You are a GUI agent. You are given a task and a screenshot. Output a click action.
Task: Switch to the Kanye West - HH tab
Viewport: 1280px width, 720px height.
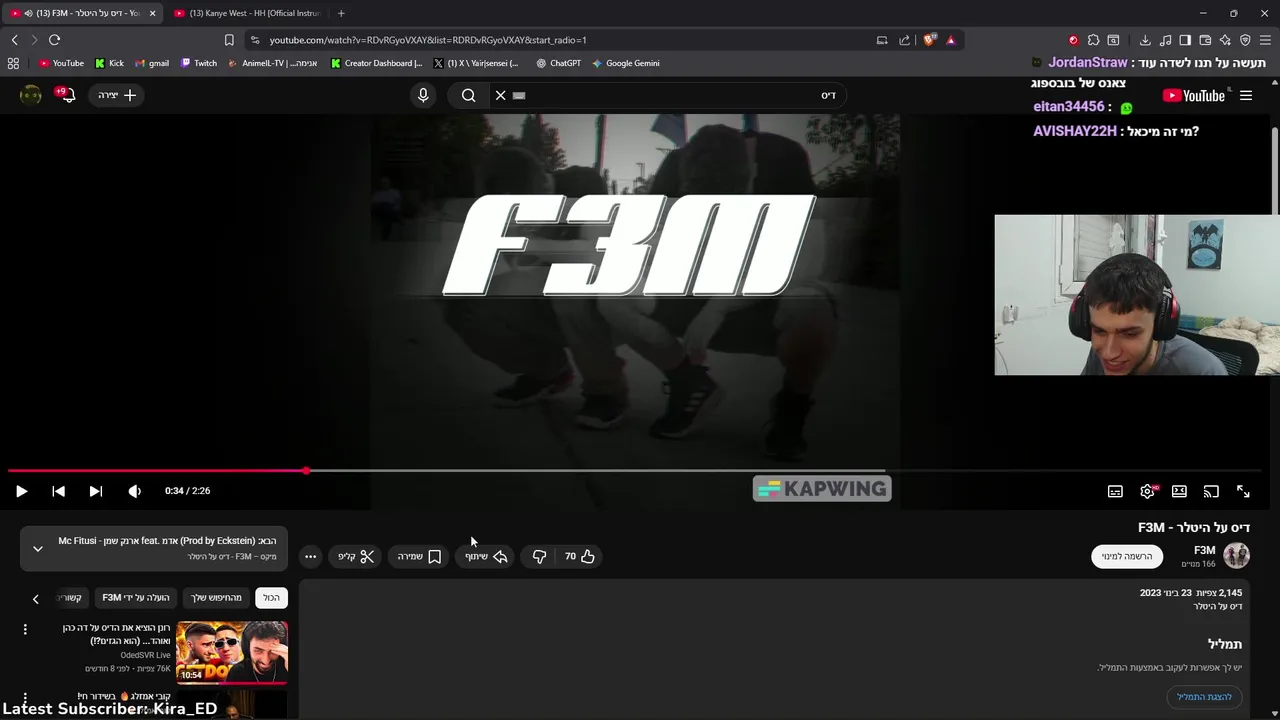click(247, 13)
